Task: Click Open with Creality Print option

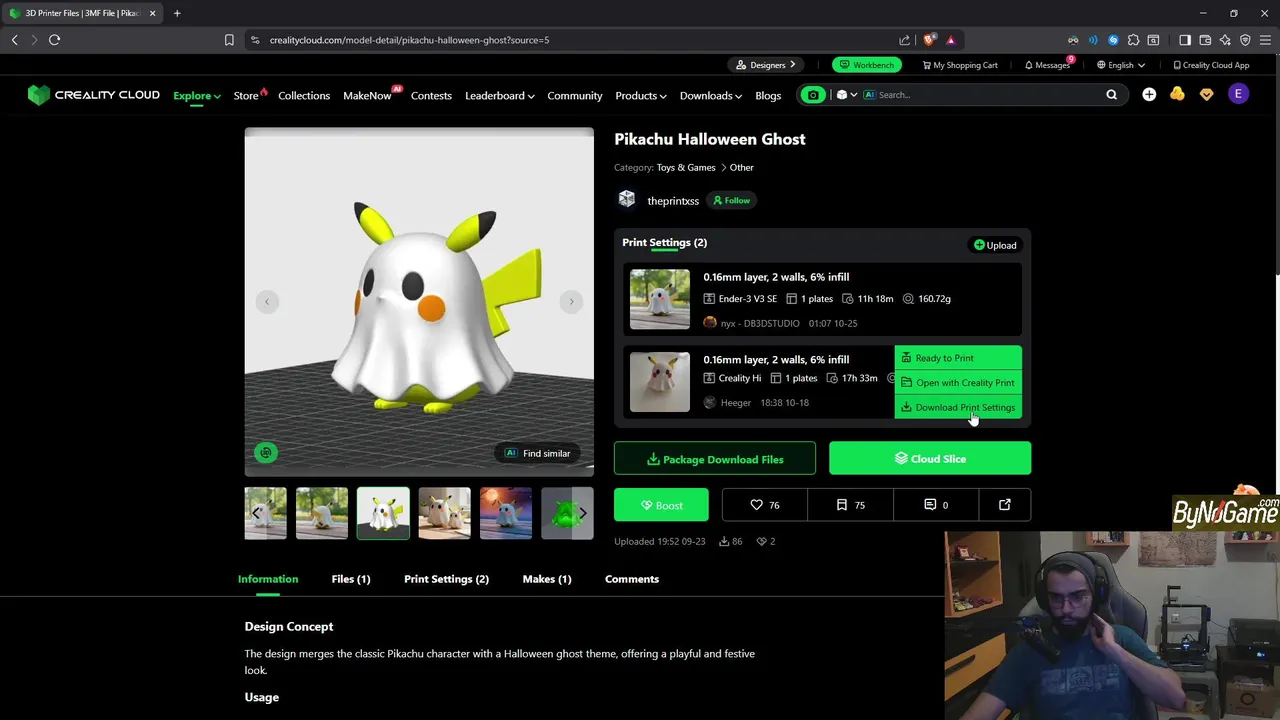Action: 958,382
